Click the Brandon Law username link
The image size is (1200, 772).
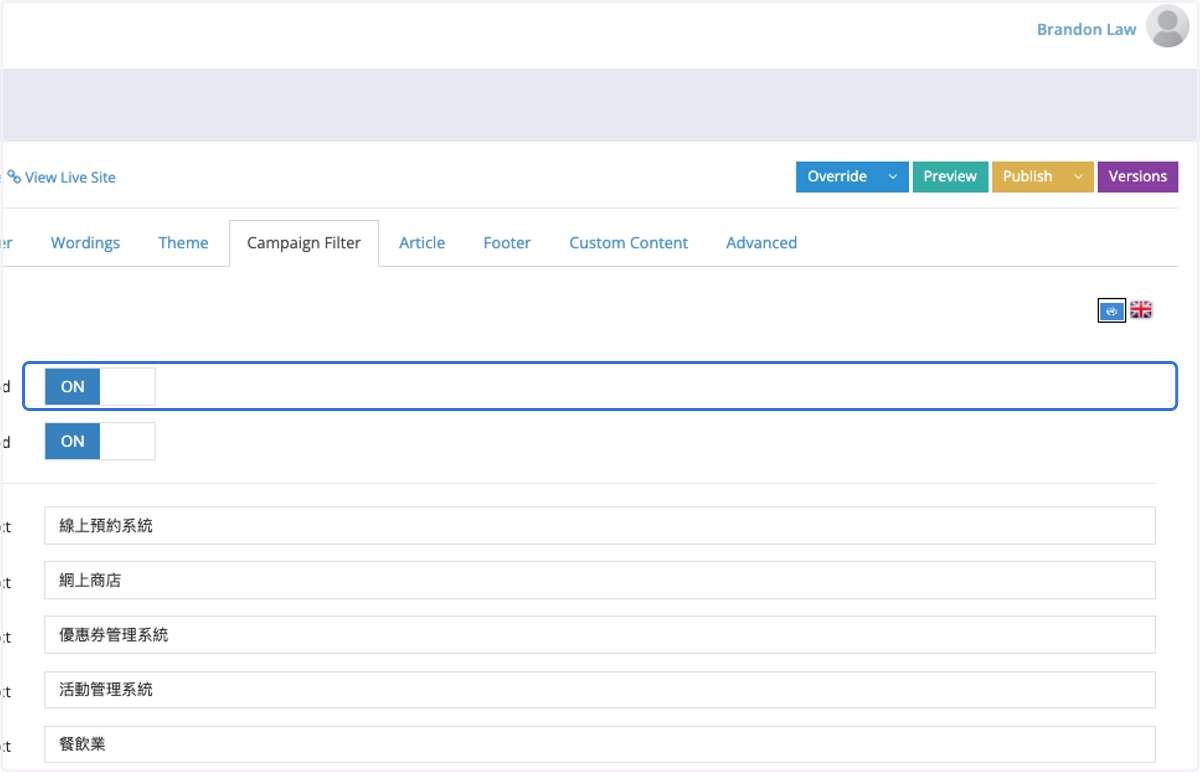click(x=1086, y=29)
